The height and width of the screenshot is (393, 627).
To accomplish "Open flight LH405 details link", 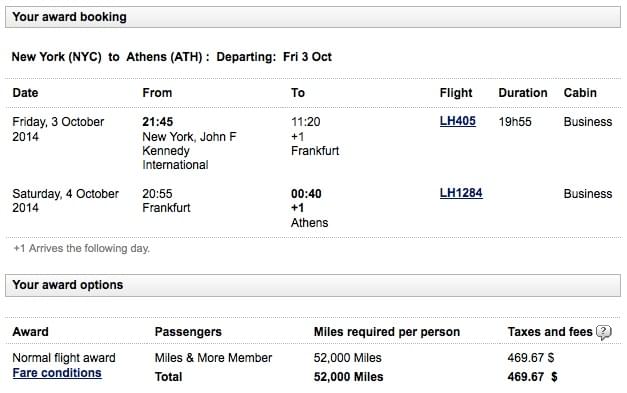I will [457, 121].
